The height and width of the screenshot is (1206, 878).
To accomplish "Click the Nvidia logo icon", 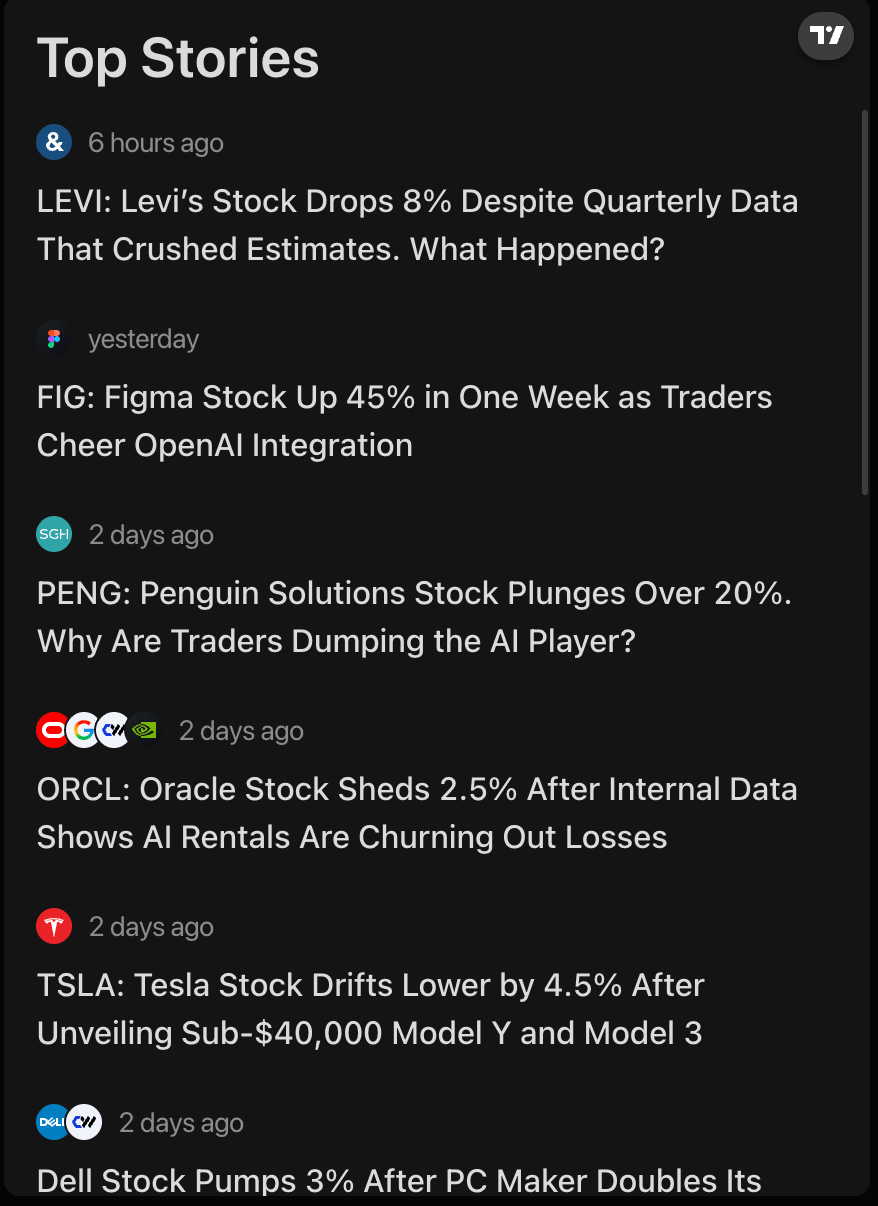I will (x=145, y=731).
